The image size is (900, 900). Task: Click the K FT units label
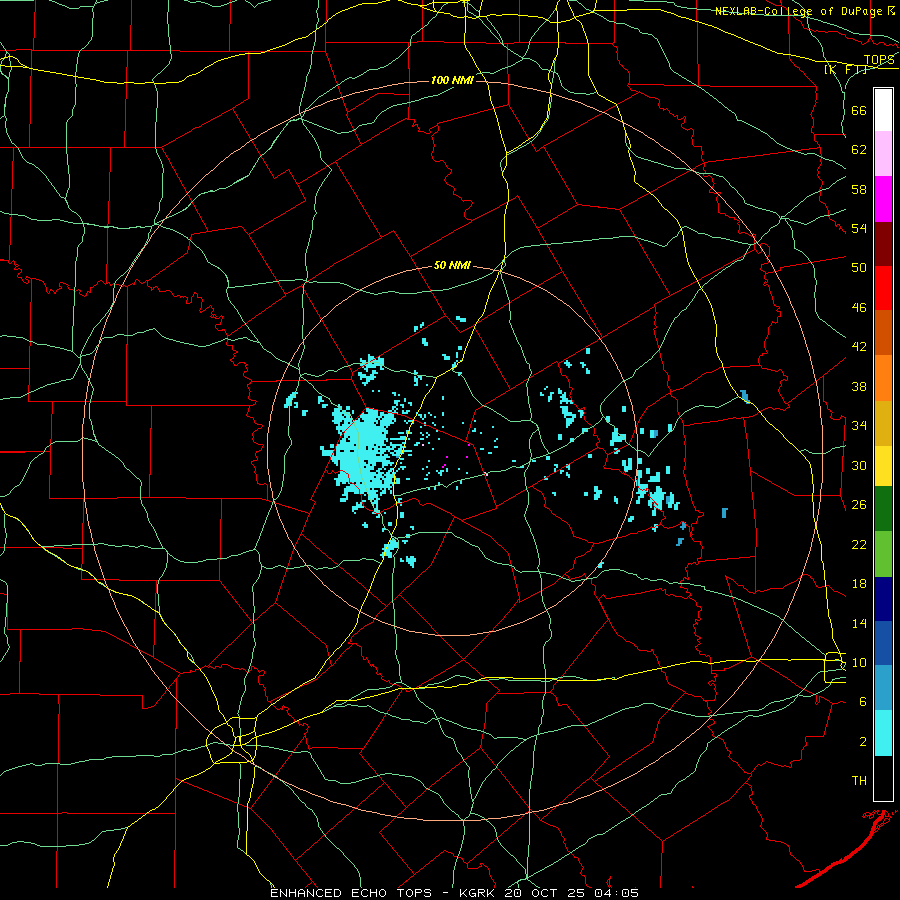[x=846, y=70]
